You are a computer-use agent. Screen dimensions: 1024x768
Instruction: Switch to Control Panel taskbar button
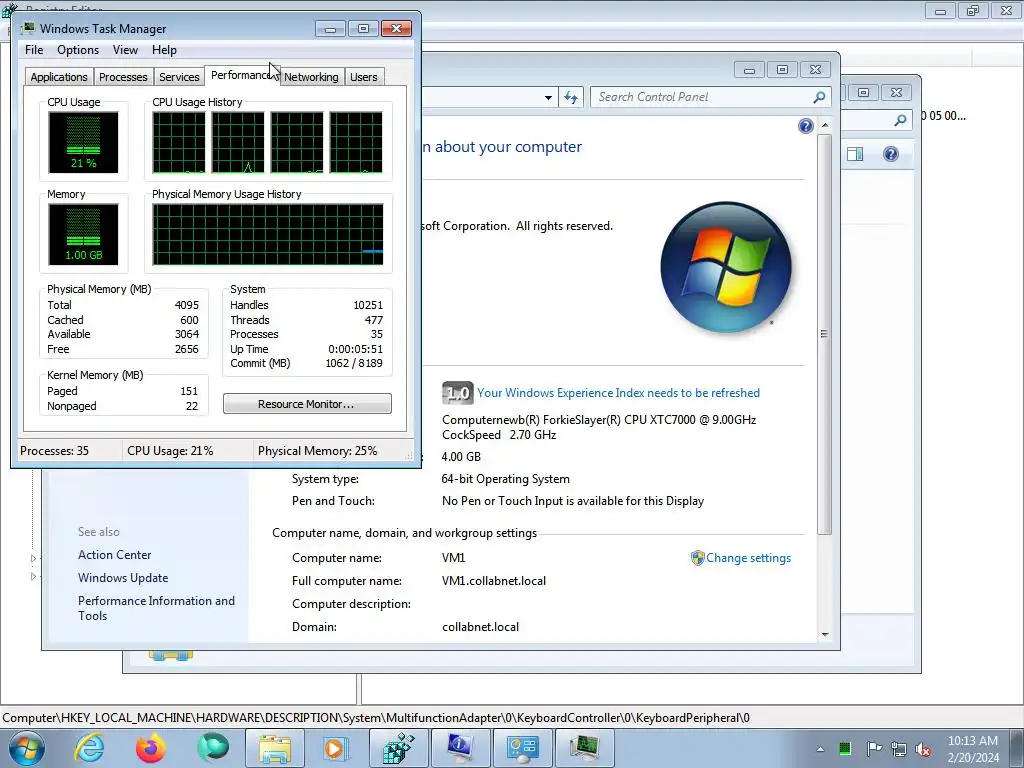tap(522, 748)
